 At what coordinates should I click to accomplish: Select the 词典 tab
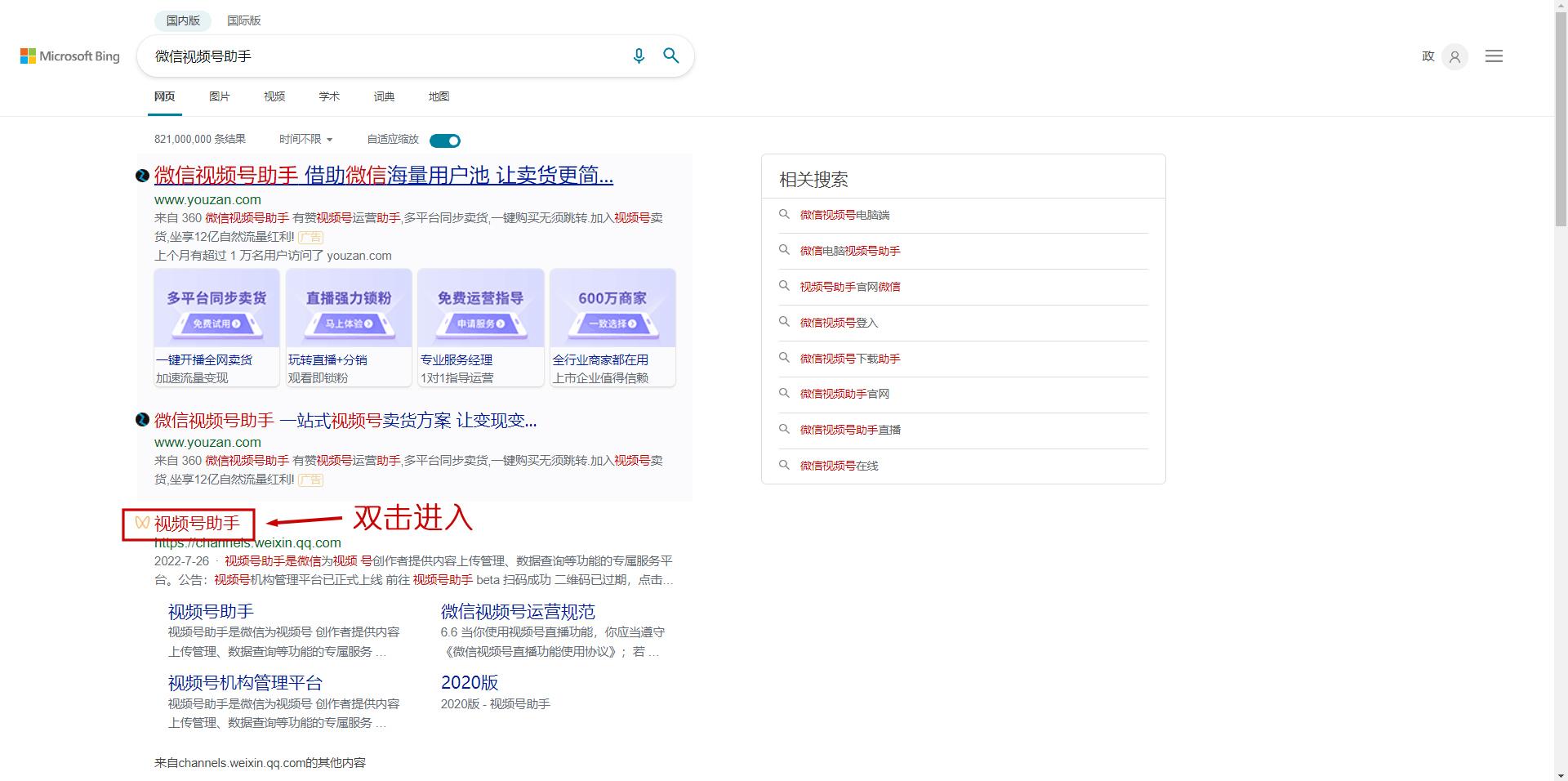point(384,96)
